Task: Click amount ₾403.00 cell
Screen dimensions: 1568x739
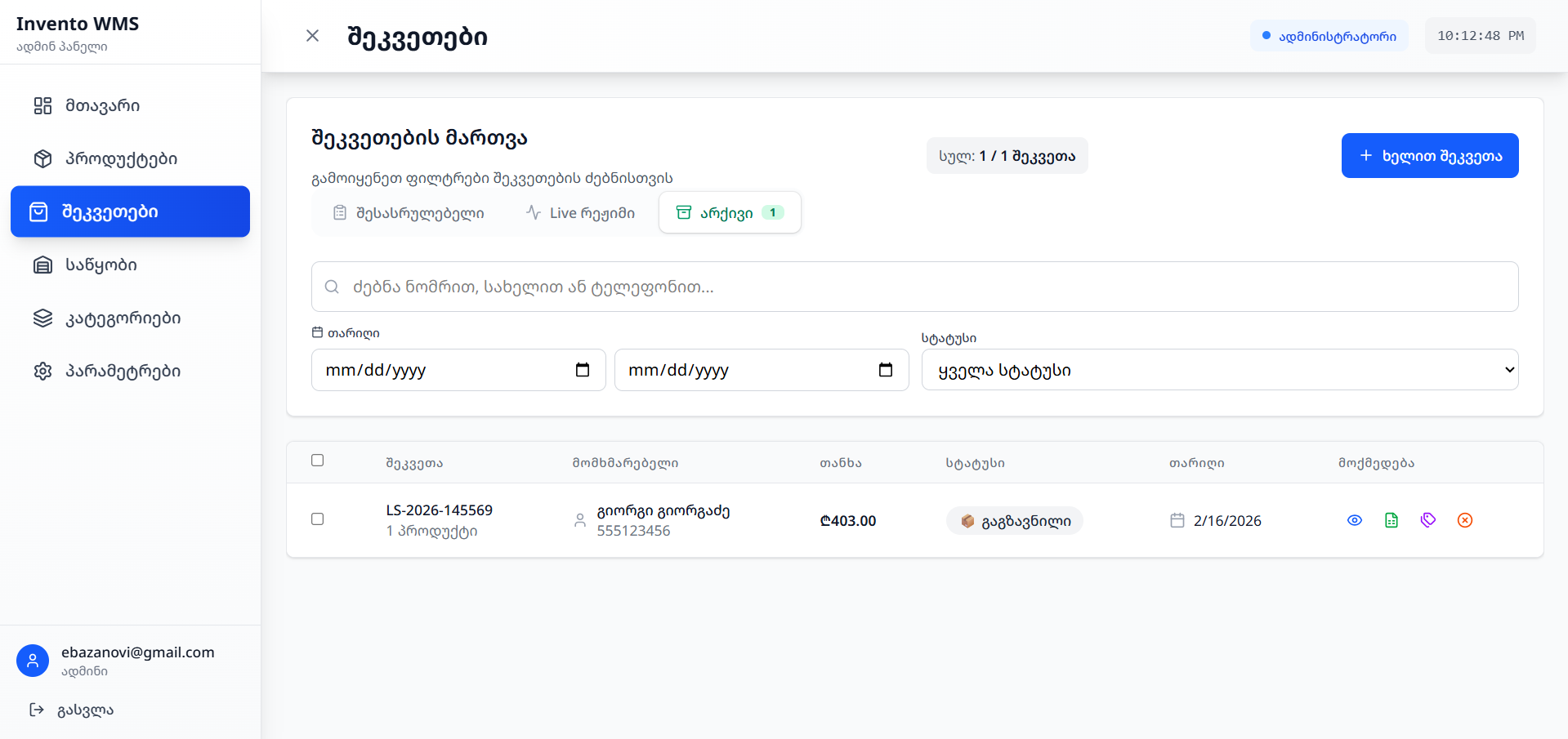Action: (847, 521)
